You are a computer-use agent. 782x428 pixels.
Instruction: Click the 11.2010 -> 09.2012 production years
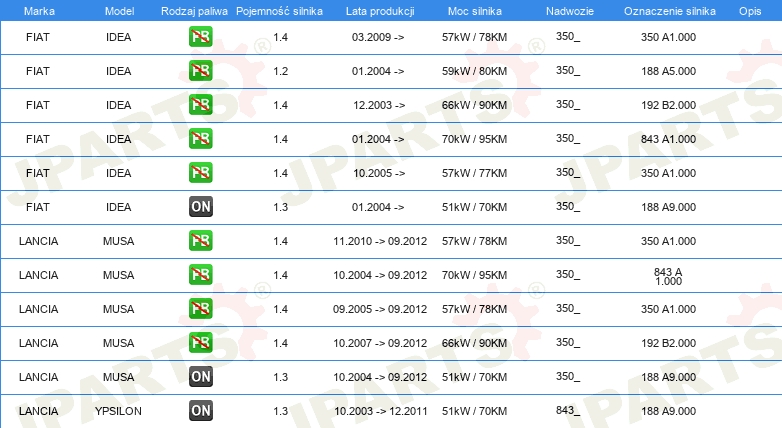[380, 241]
